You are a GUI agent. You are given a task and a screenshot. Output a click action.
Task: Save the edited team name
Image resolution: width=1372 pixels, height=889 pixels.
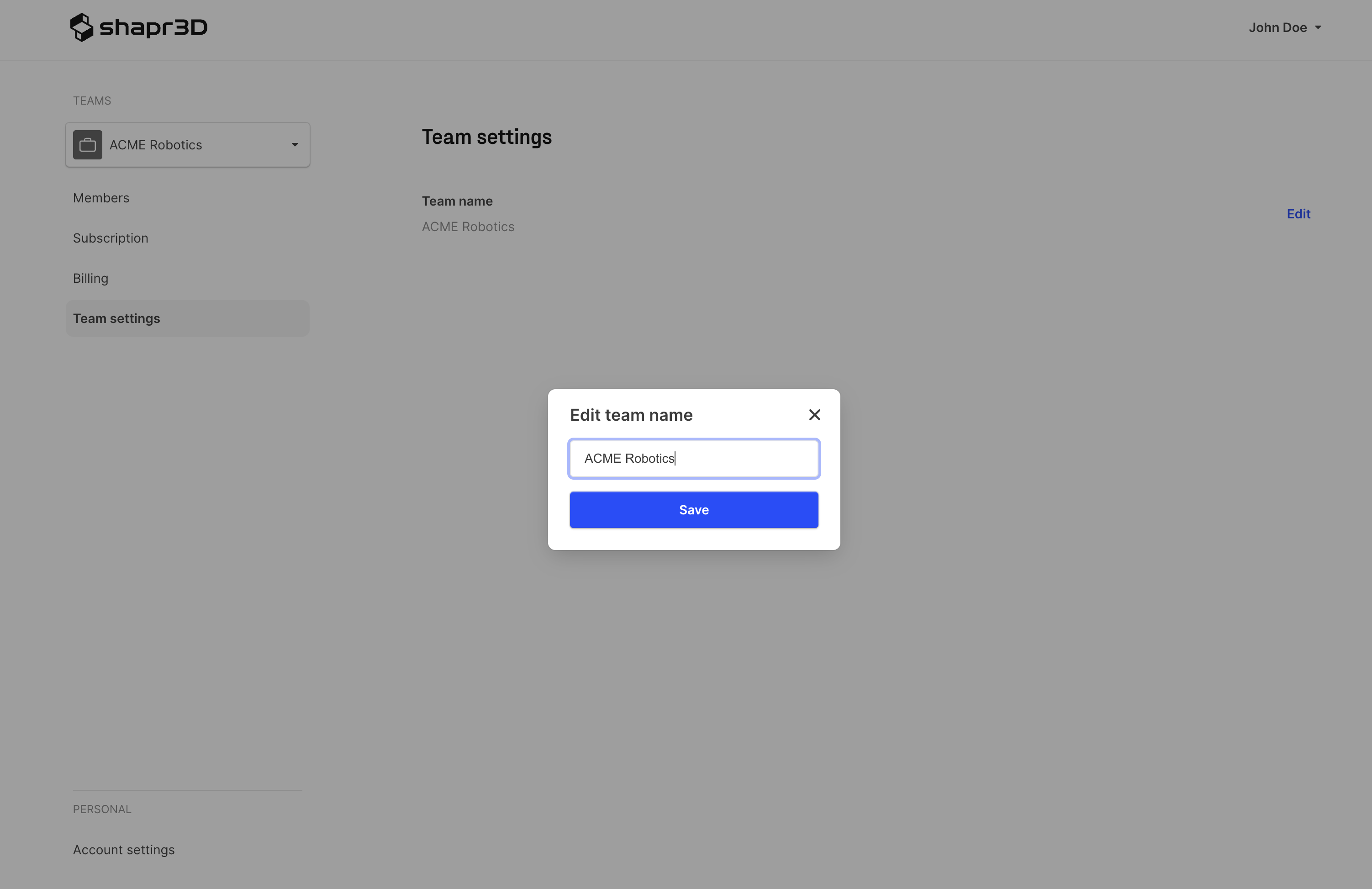(x=693, y=510)
